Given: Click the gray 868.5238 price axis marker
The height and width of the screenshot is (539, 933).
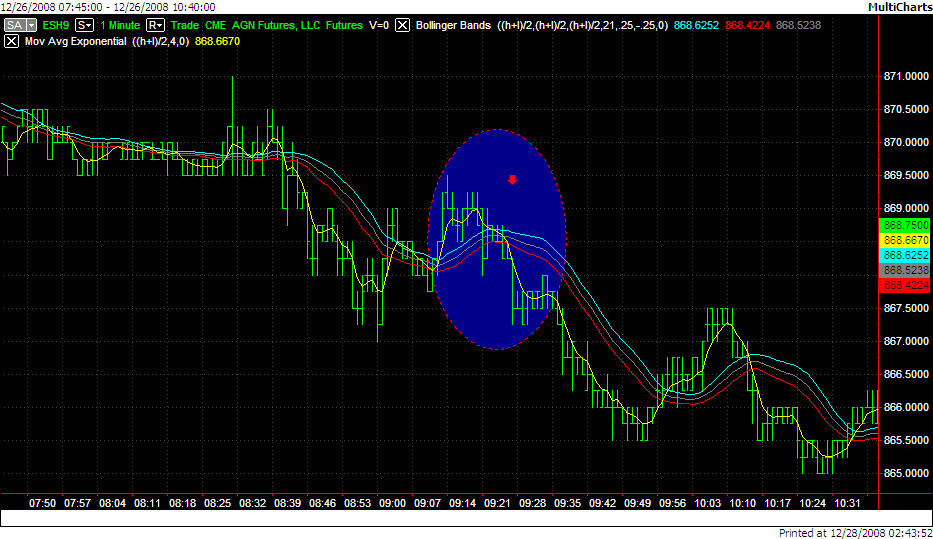Looking at the screenshot, I should point(905,270).
